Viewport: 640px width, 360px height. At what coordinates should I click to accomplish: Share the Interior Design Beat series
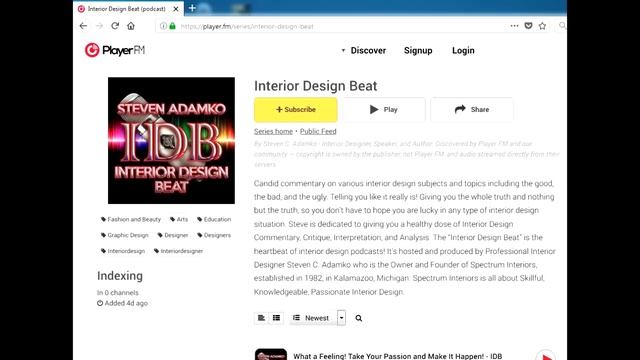(x=472, y=109)
